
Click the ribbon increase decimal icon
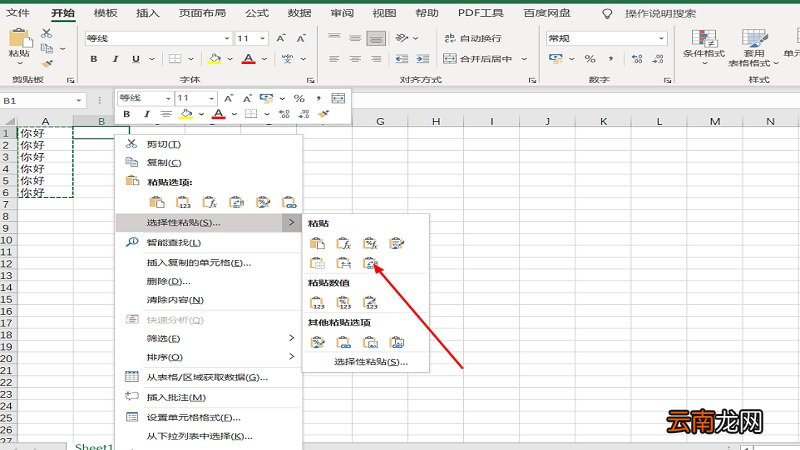(x=637, y=59)
